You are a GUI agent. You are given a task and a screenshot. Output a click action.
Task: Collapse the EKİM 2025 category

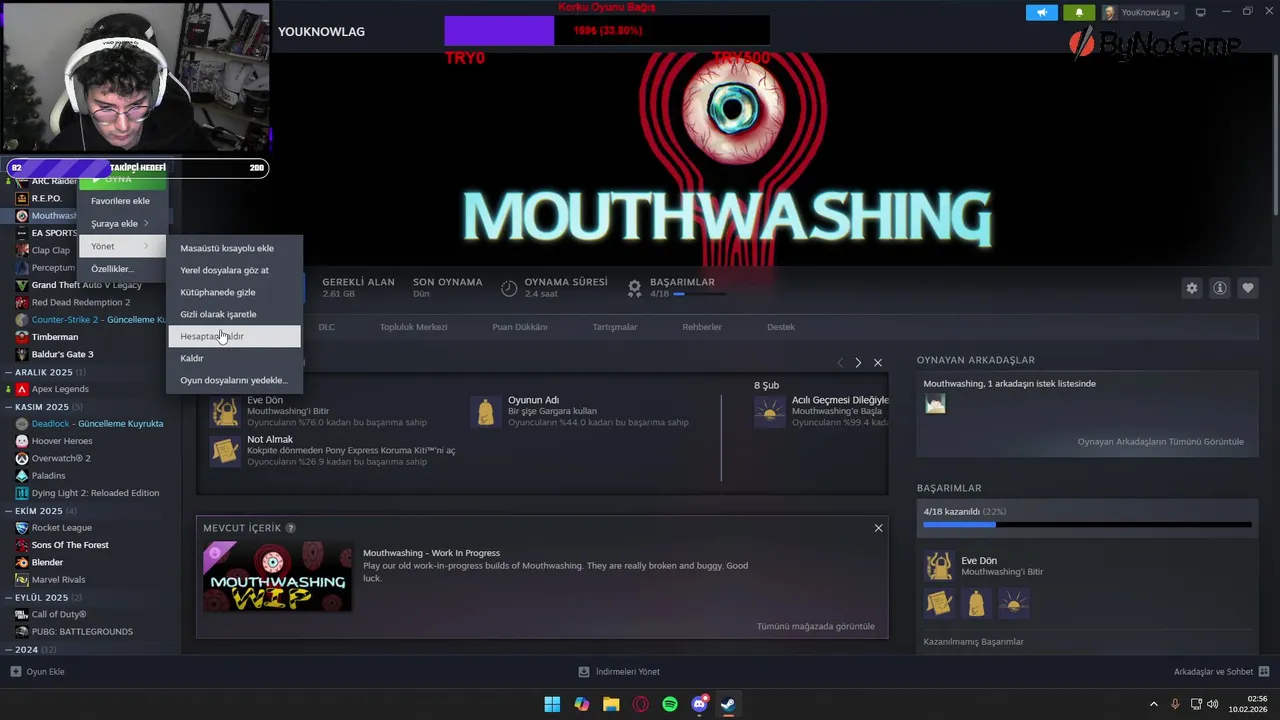click(9, 511)
